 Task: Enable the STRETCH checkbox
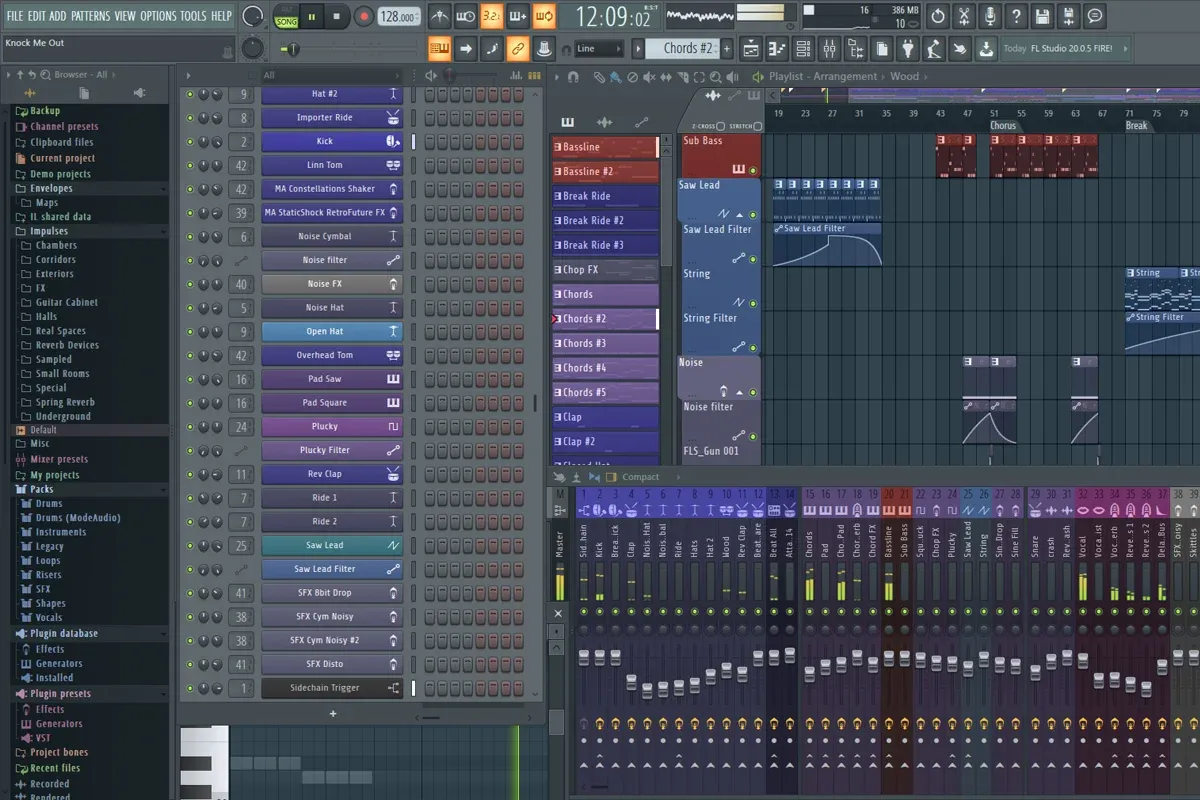(x=757, y=126)
